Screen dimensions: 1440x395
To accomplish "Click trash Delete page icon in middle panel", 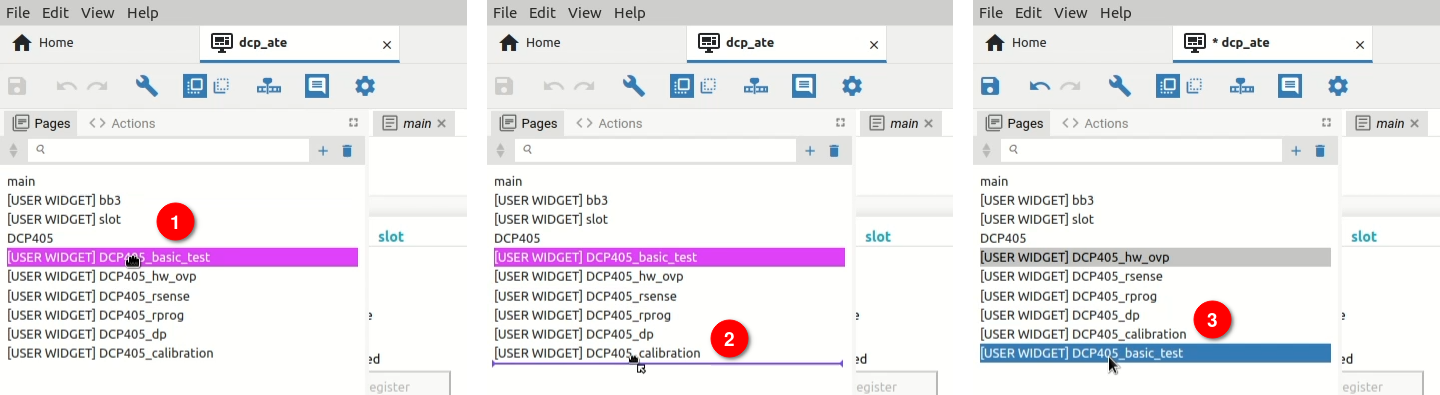I will (x=833, y=151).
